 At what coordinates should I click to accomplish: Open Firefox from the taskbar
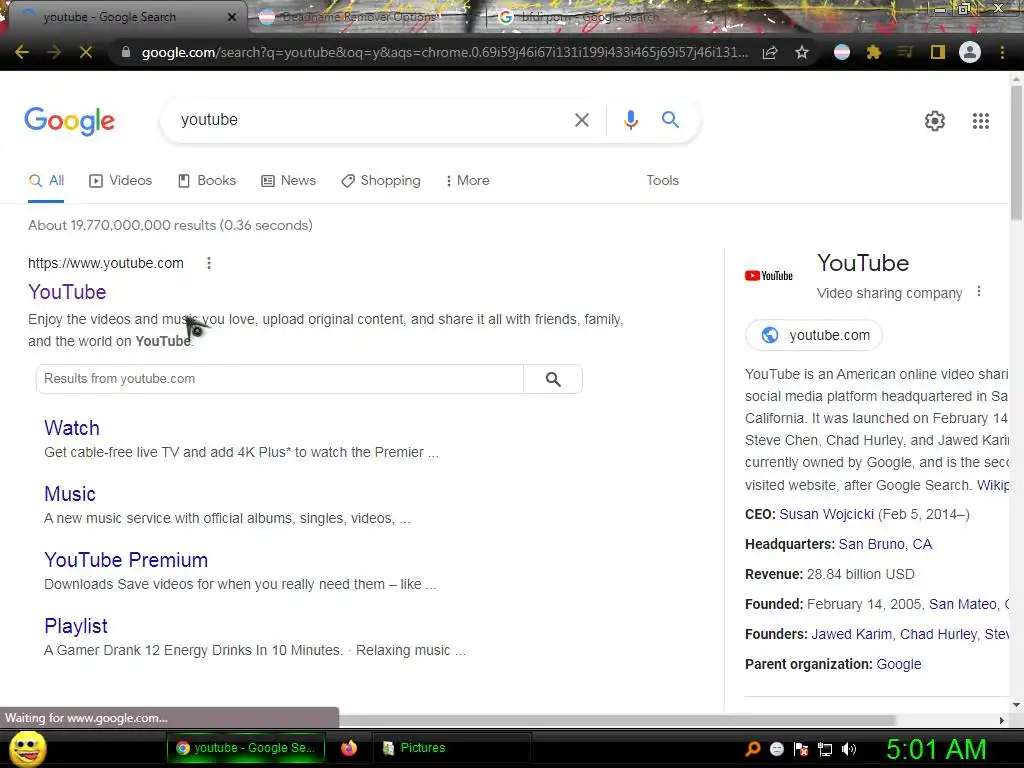[x=349, y=748]
